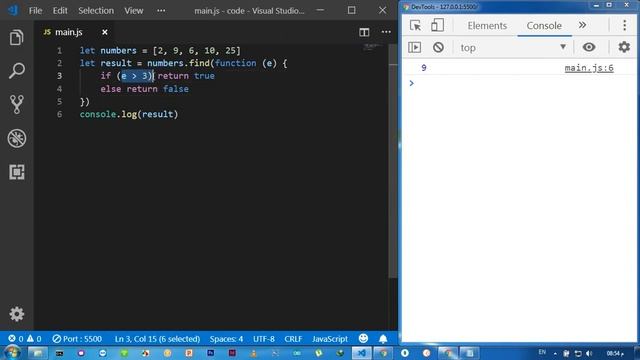This screenshot has height=360, width=640.
Task: Select the main.js tab
Action: (69, 32)
